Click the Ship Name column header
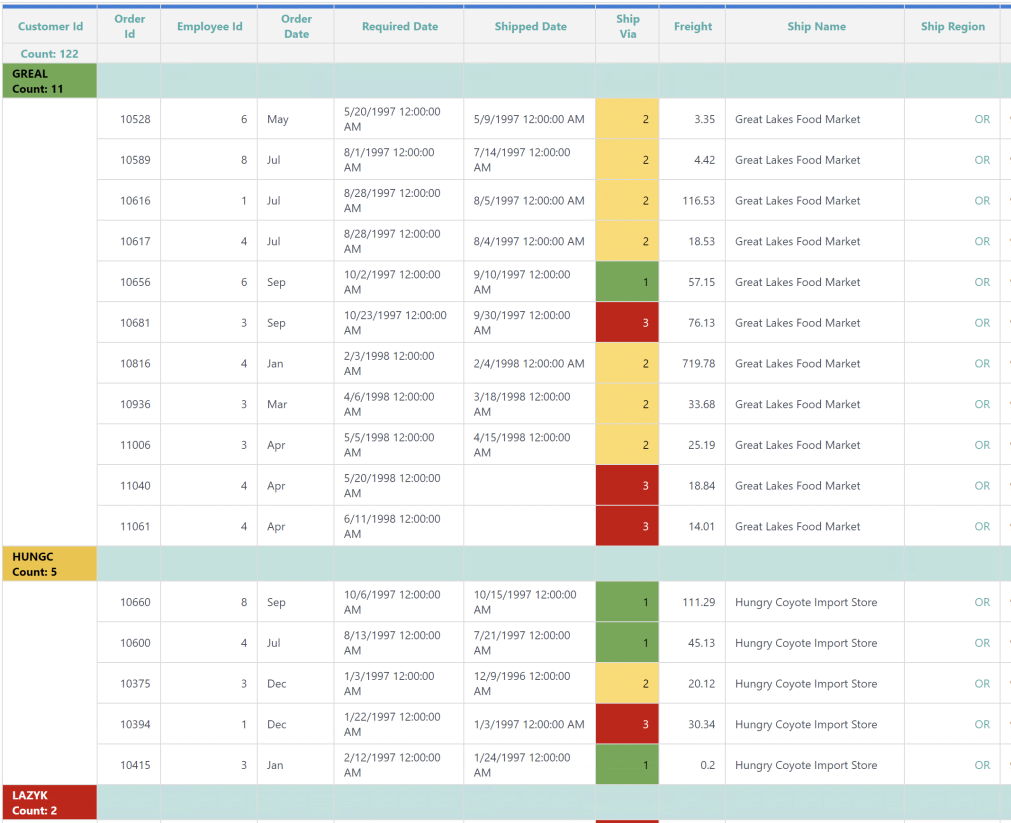1011x823 pixels. pos(816,26)
